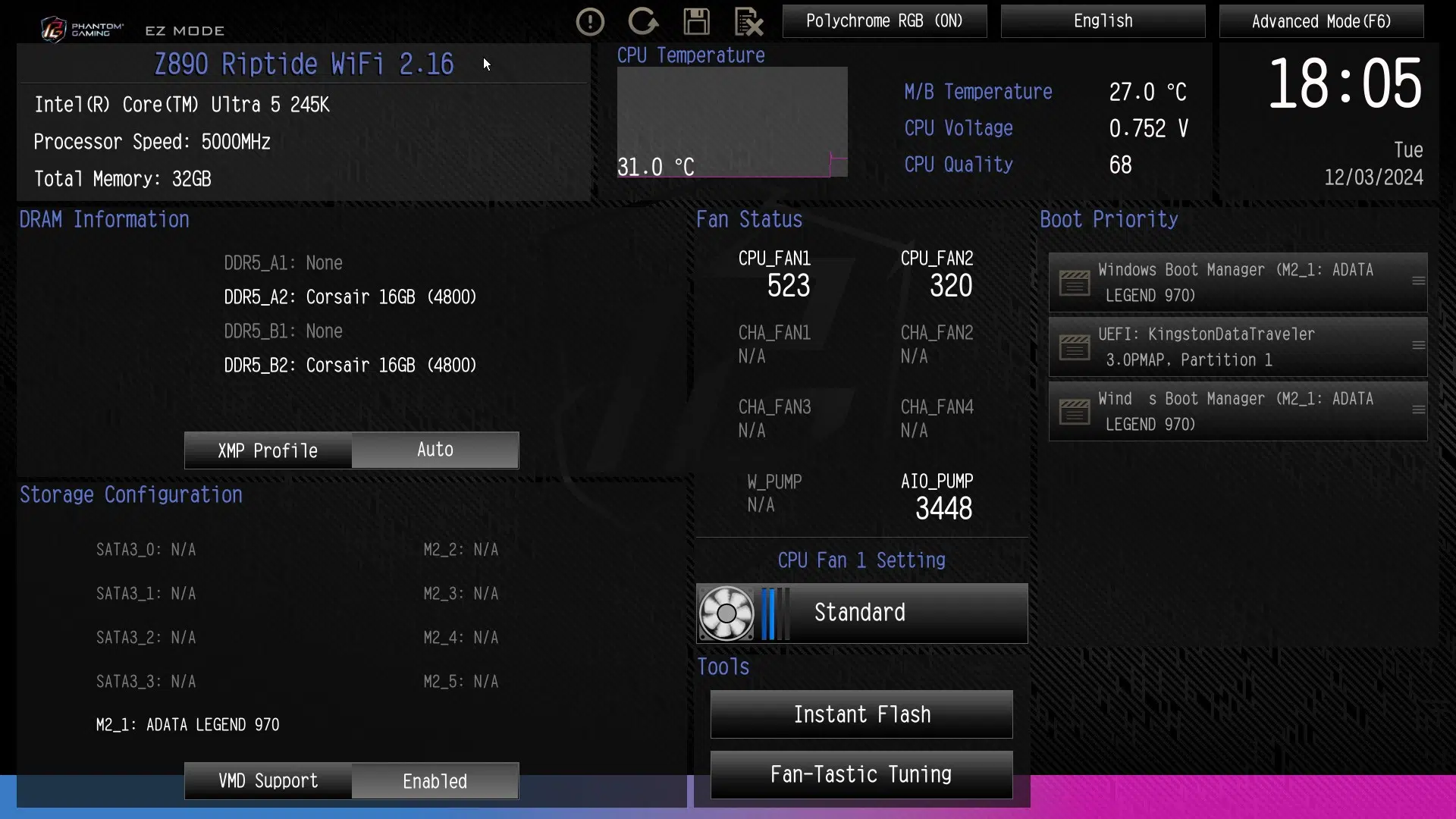Click Processor Speed: 5000MHz text
The image size is (1456, 819).
click(x=152, y=142)
